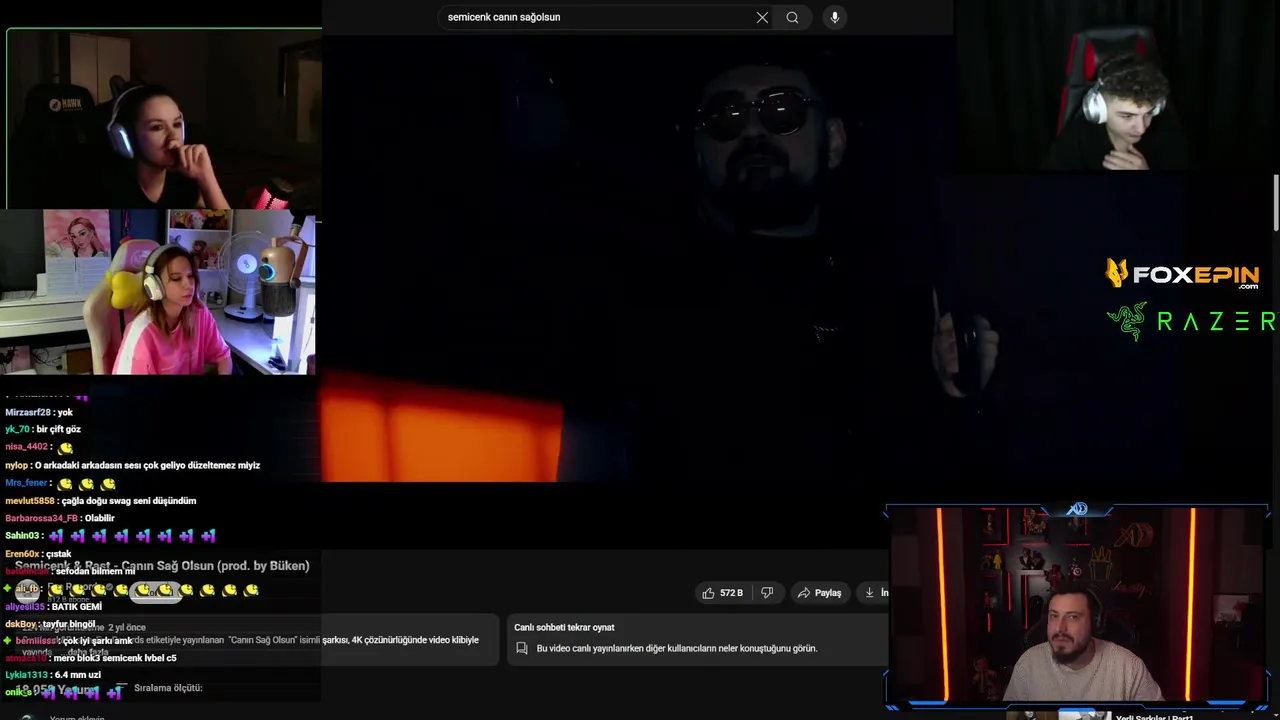
Task: Select the bottom-right framed webcam overlay
Action: tap(1078, 606)
